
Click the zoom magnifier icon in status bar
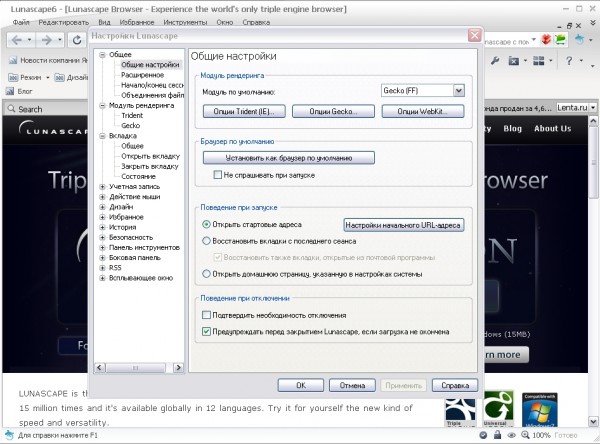coord(525,435)
